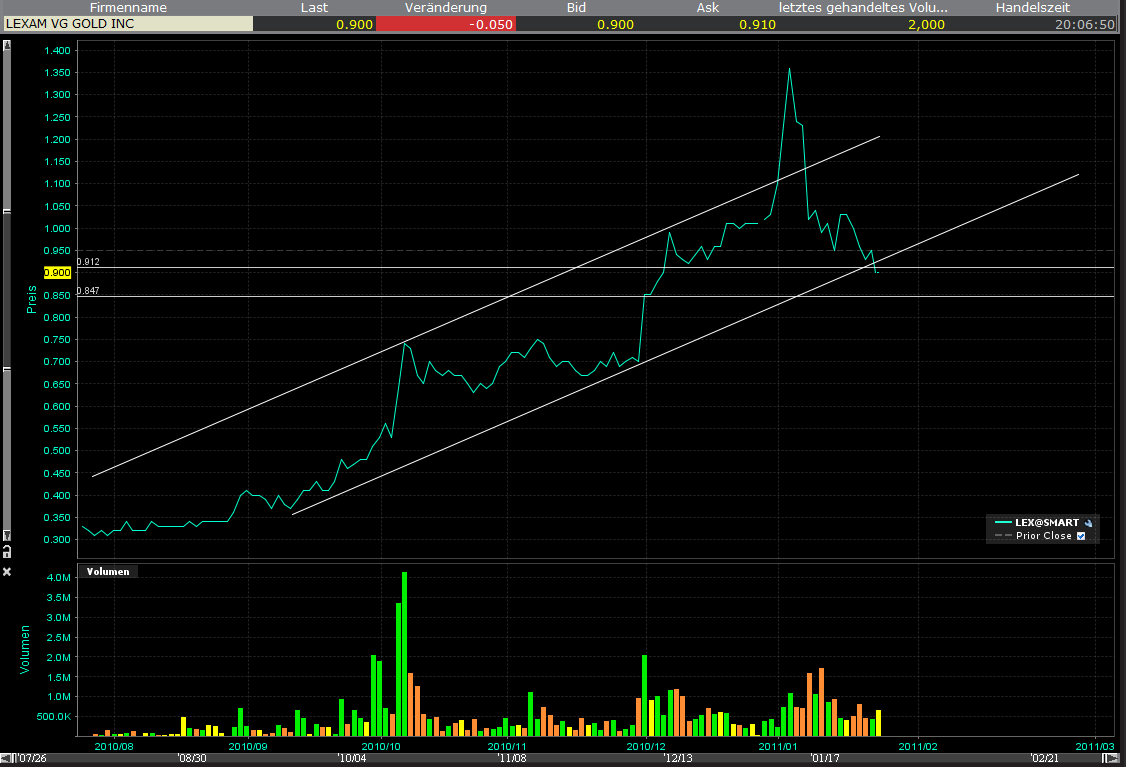Click the Volumen panel title label
Image resolution: width=1126 pixels, height=767 pixels.
pyautogui.click(x=109, y=572)
